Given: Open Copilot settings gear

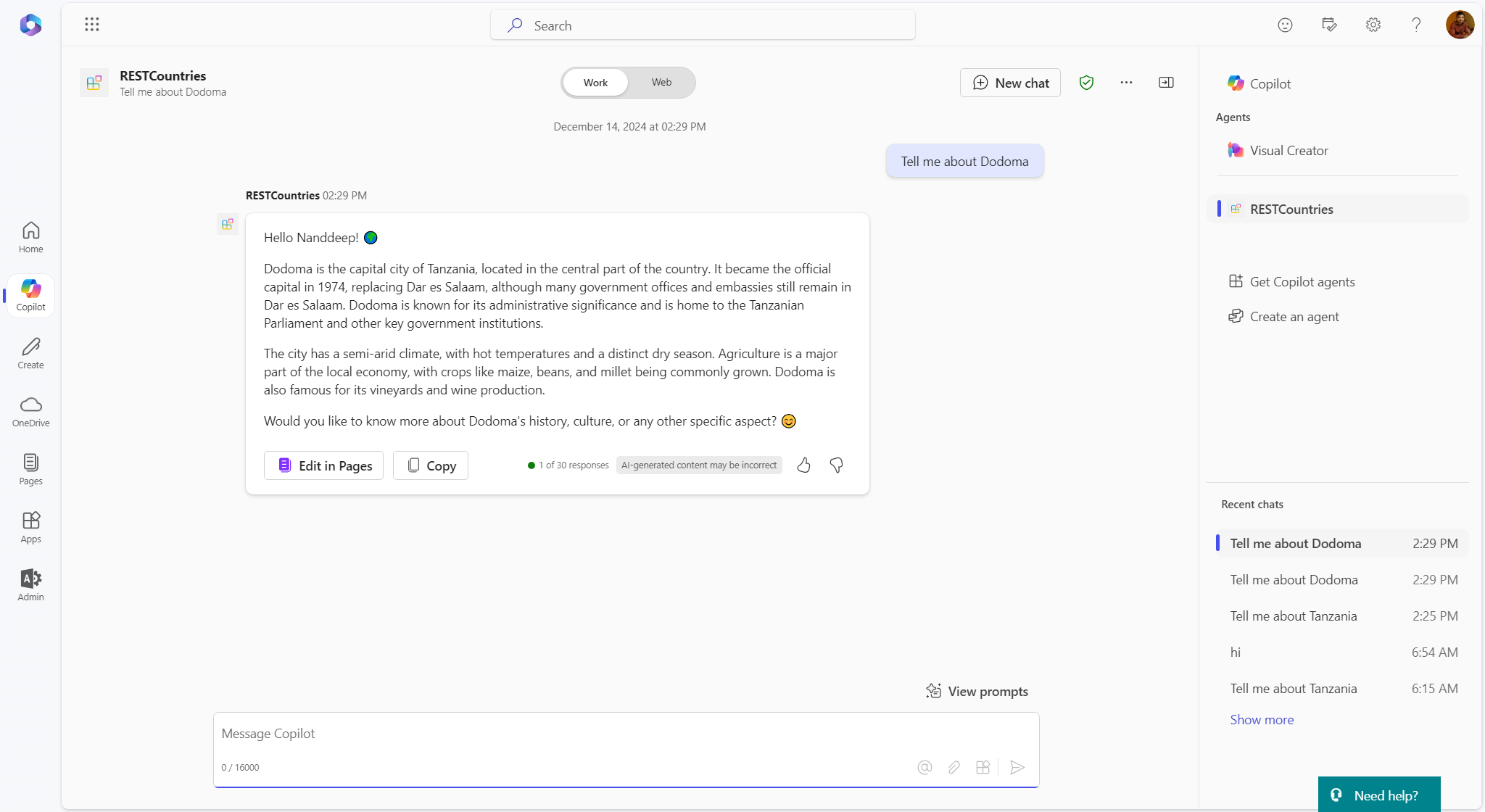Looking at the screenshot, I should tap(1372, 25).
